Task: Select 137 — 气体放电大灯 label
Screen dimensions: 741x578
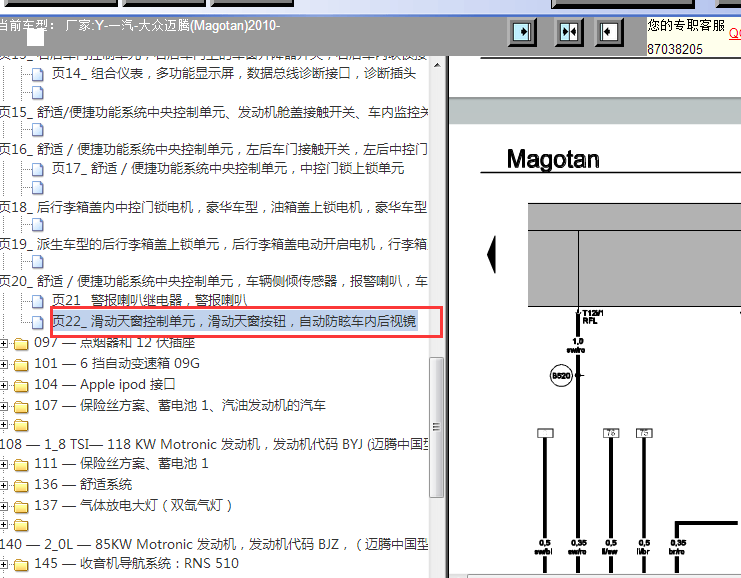Action: (133, 505)
